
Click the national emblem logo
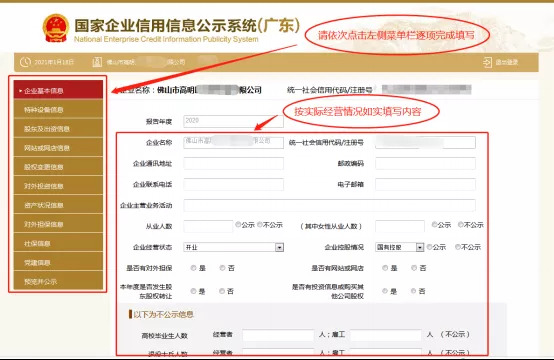click(x=55, y=28)
